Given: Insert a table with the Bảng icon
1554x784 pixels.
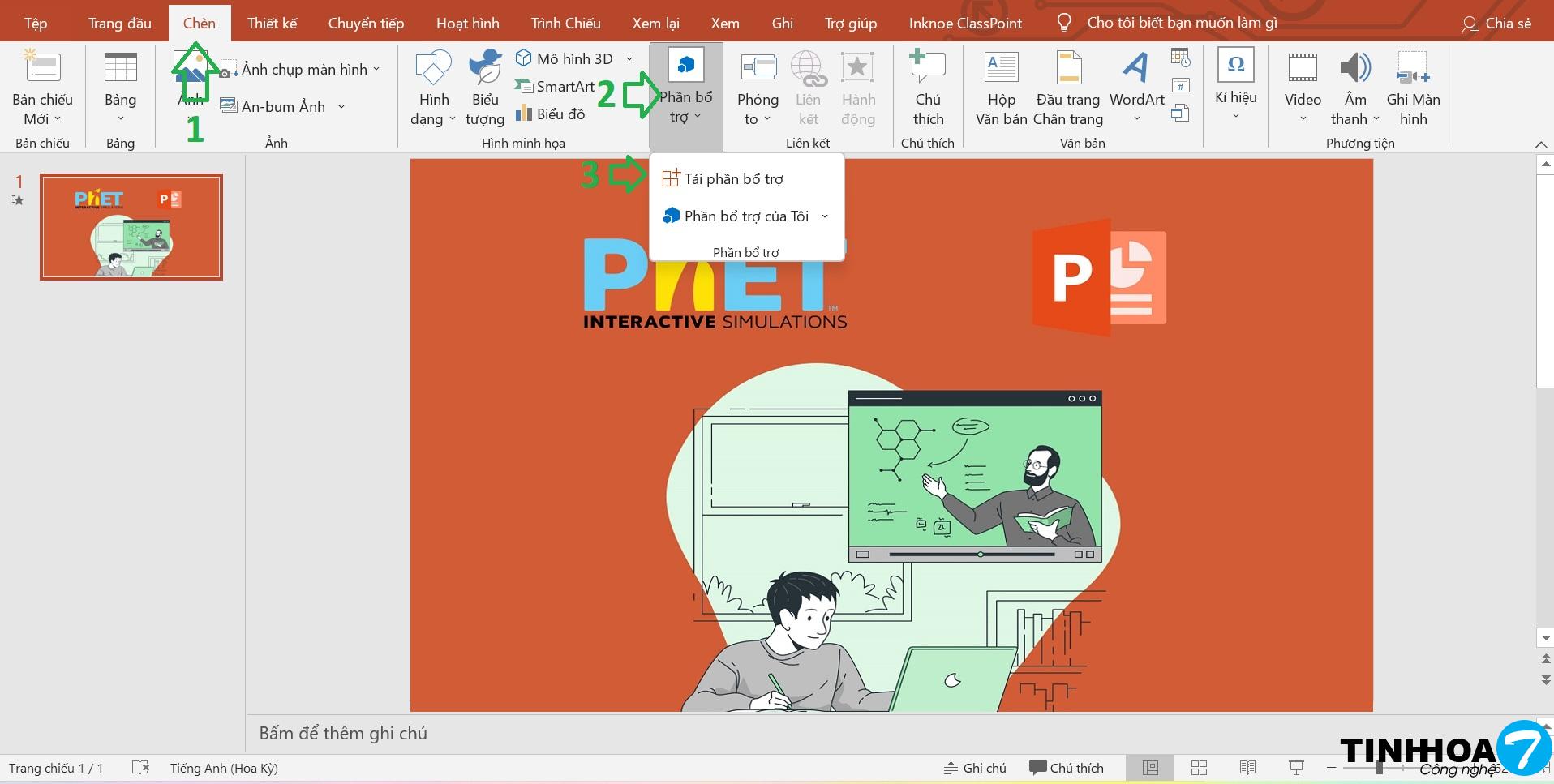Looking at the screenshot, I should click(120, 68).
